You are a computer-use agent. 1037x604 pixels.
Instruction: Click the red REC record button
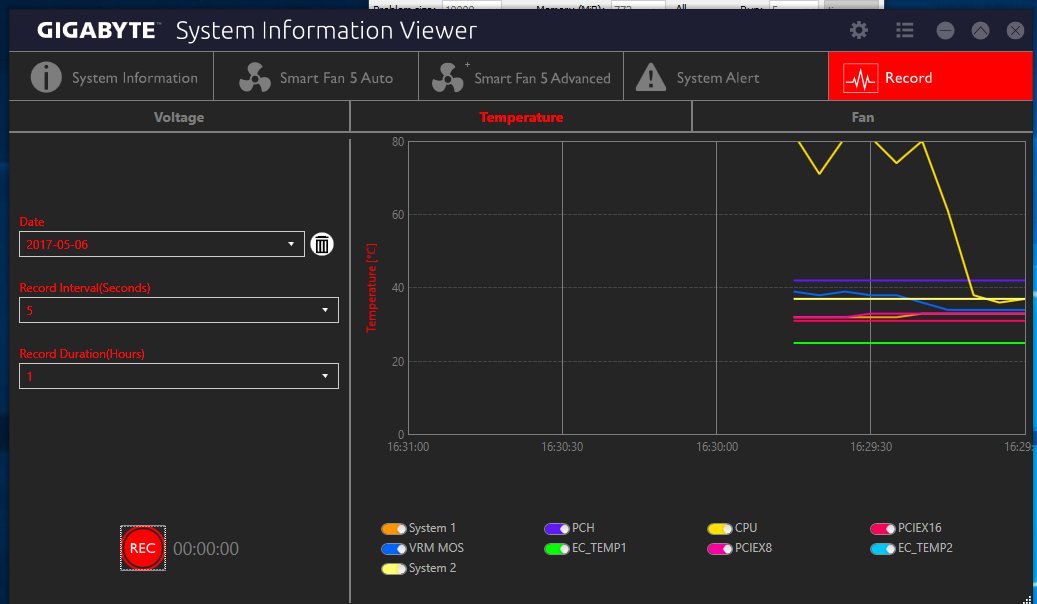(143, 548)
